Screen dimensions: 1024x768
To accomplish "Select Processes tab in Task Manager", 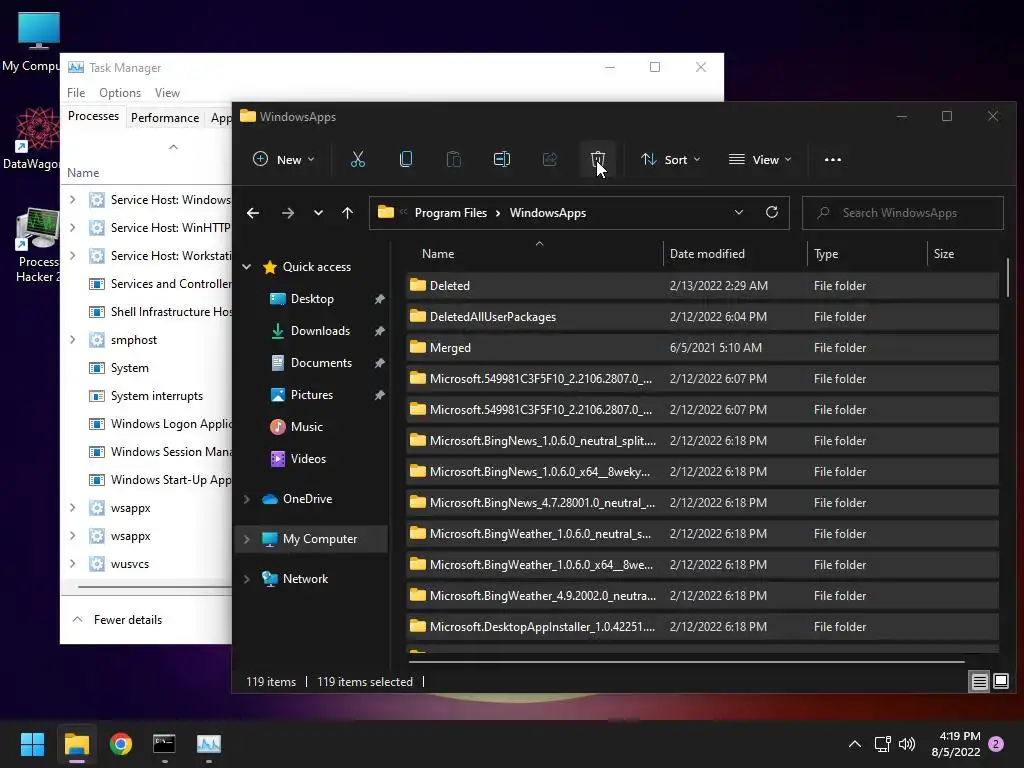I will (x=93, y=116).
